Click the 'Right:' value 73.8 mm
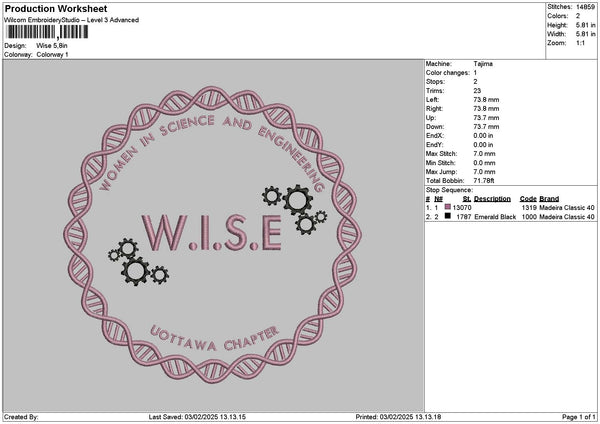The width and height of the screenshot is (600, 424). [486, 109]
